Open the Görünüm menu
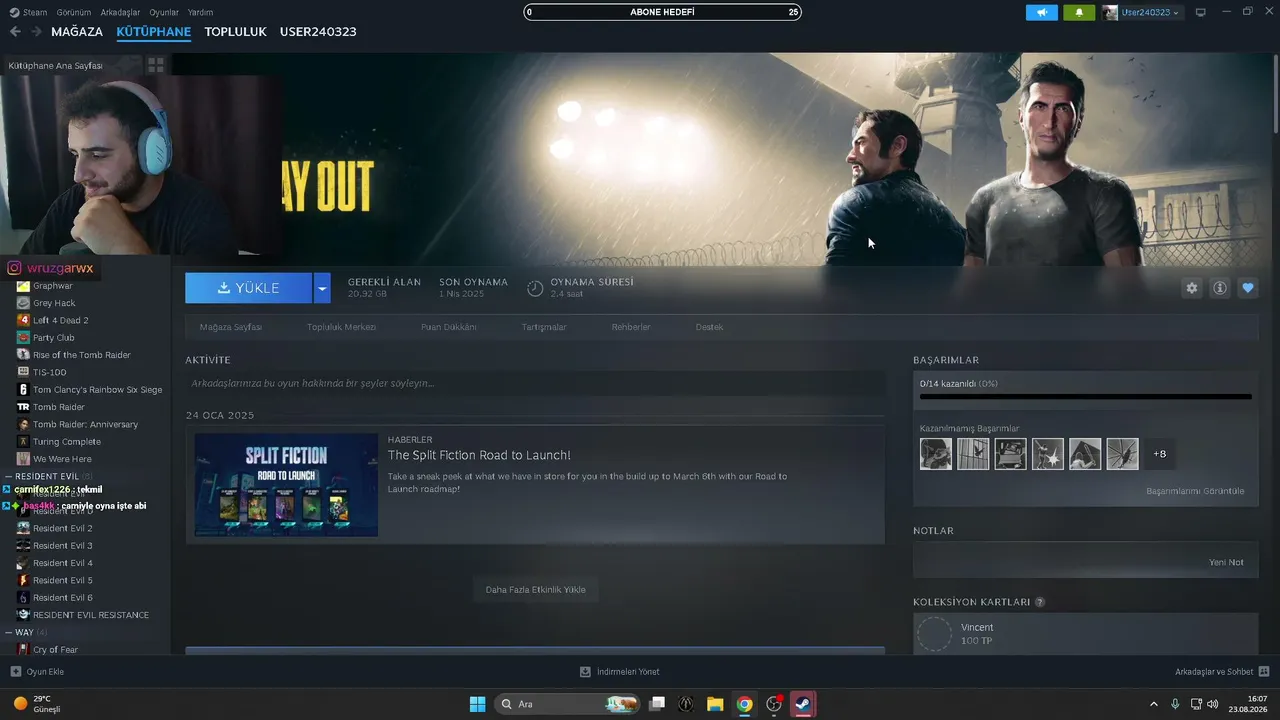The width and height of the screenshot is (1280, 720). point(74,12)
